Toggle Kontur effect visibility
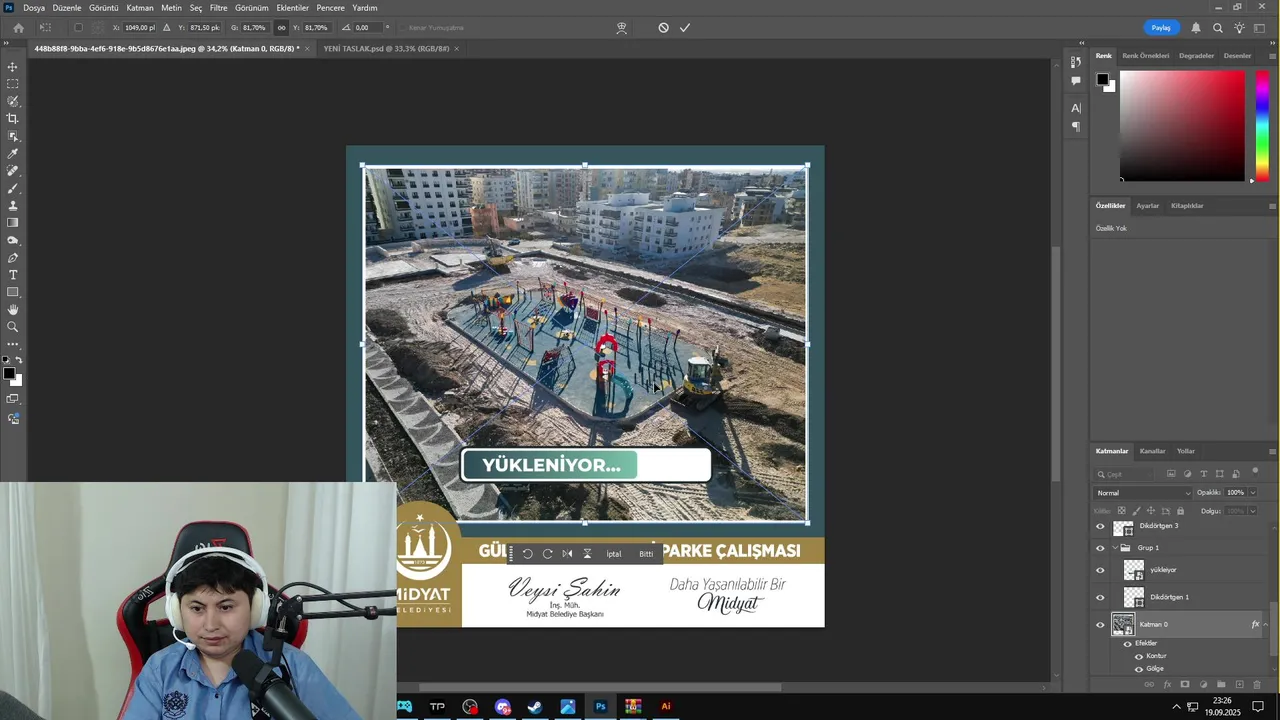 1138,656
